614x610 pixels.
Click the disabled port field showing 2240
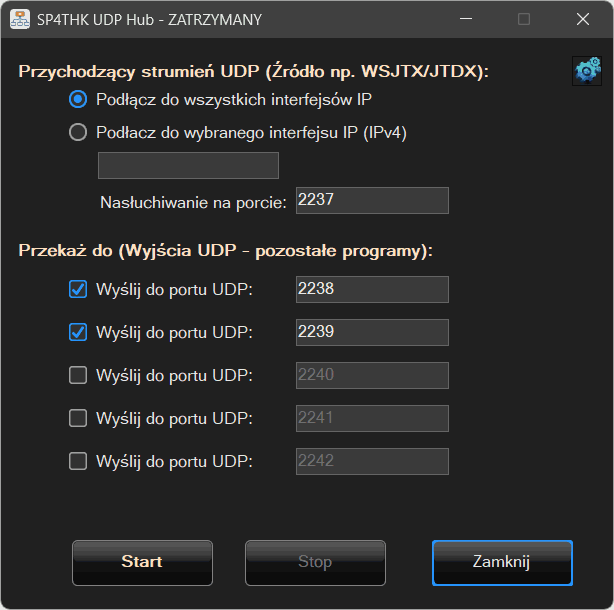pos(372,375)
